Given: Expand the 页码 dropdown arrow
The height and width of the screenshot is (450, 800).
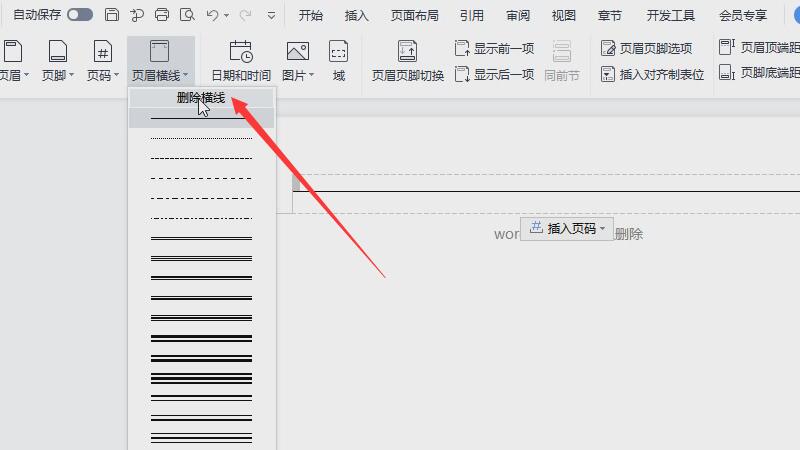Looking at the screenshot, I should coord(117,76).
